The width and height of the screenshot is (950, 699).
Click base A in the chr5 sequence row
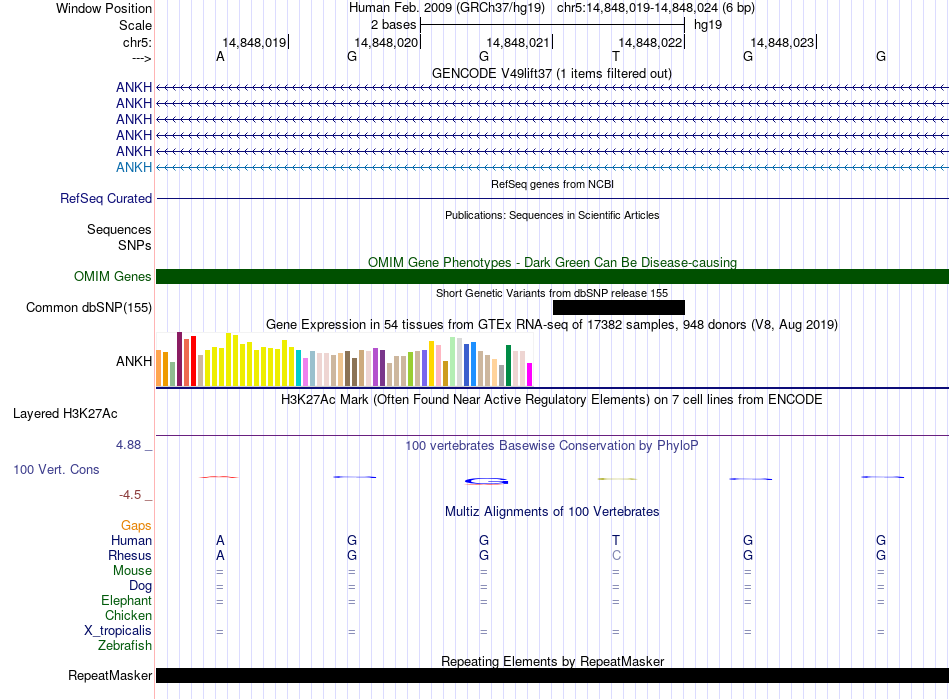click(x=220, y=56)
